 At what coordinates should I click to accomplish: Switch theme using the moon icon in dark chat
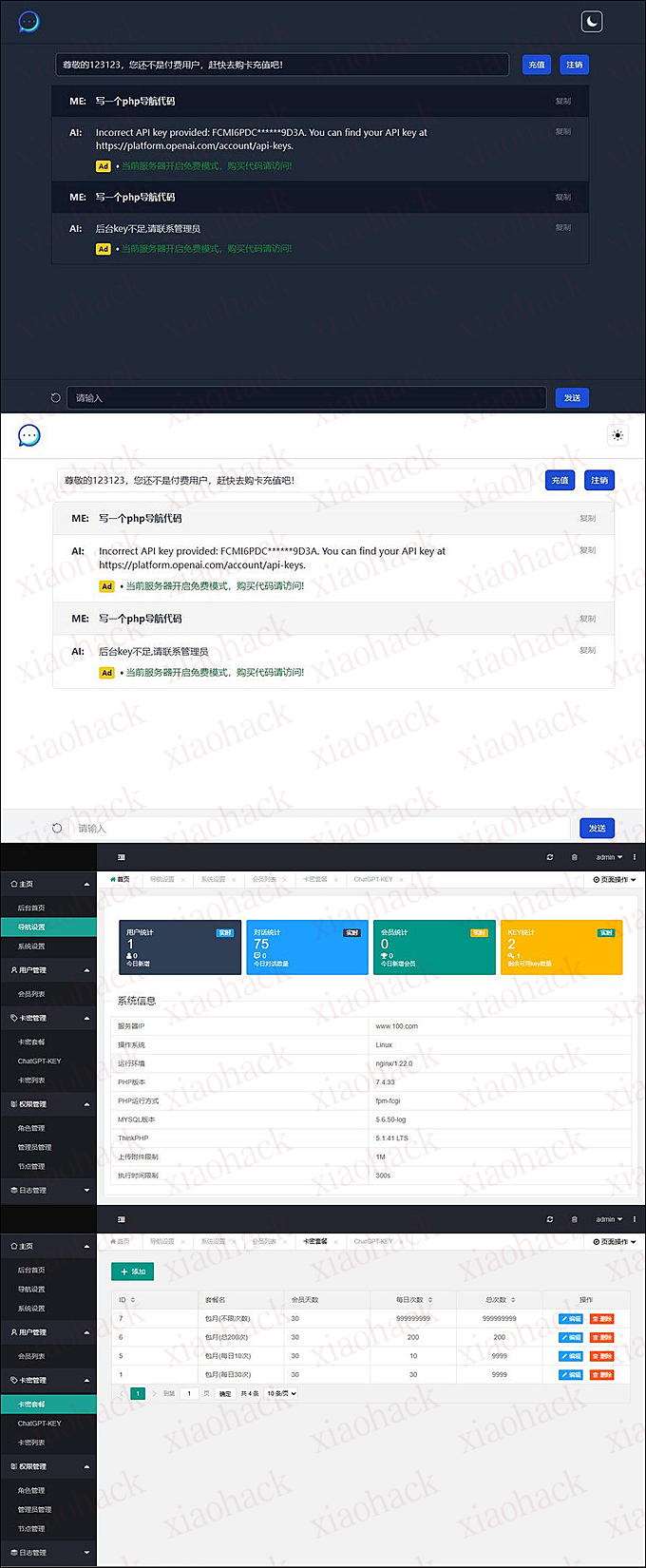[591, 21]
